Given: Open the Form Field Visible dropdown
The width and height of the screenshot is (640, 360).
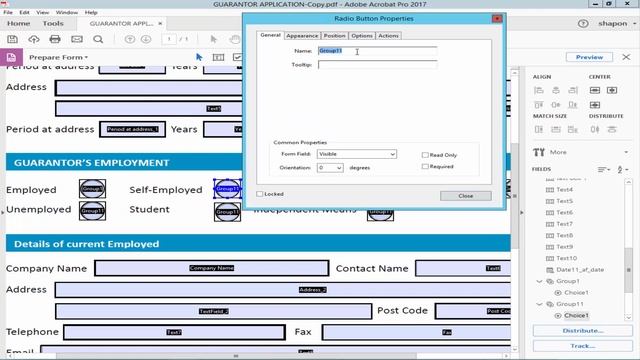Looking at the screenshot, I should click(357, 154).
